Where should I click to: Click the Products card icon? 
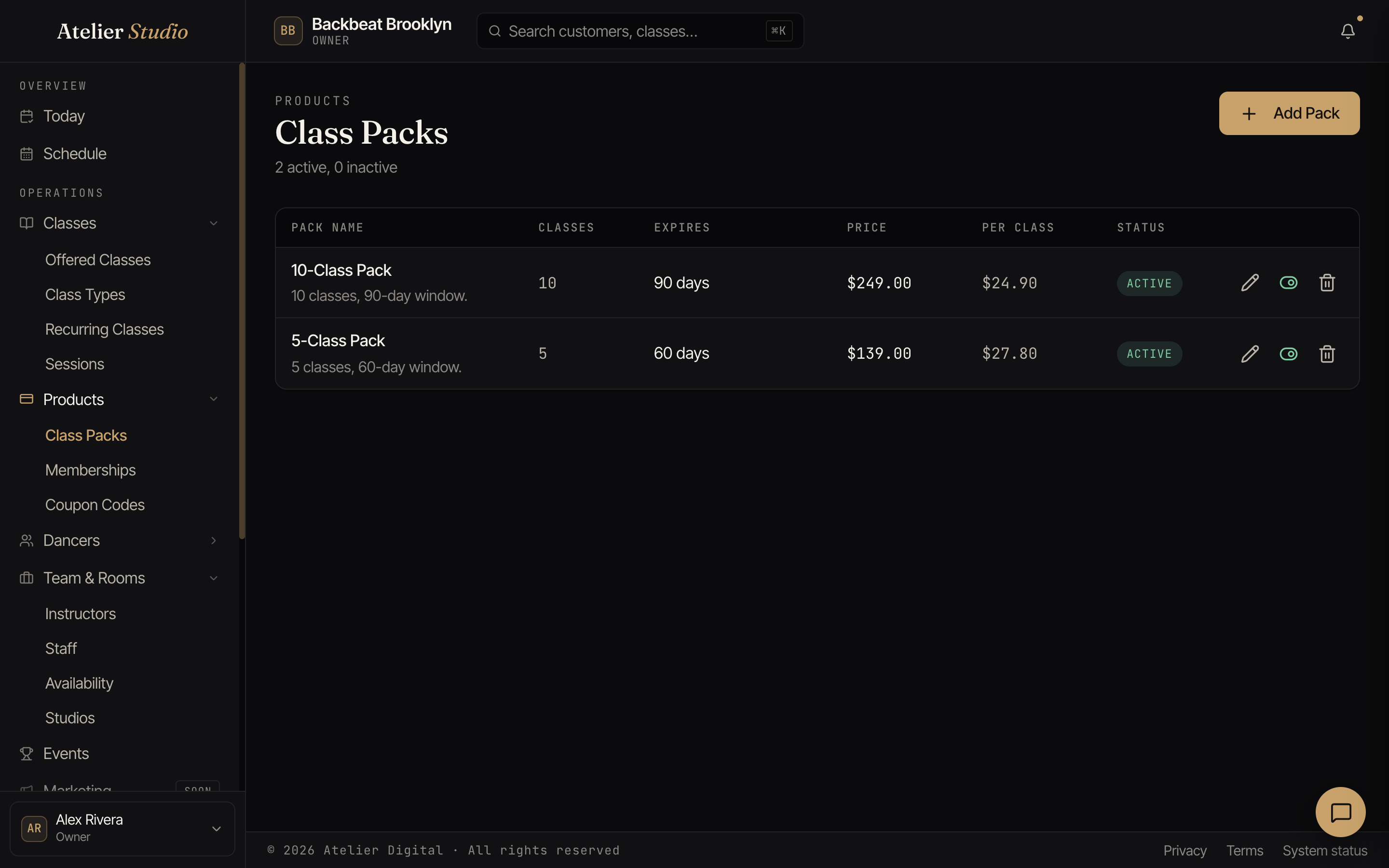[x=27, y=399]
